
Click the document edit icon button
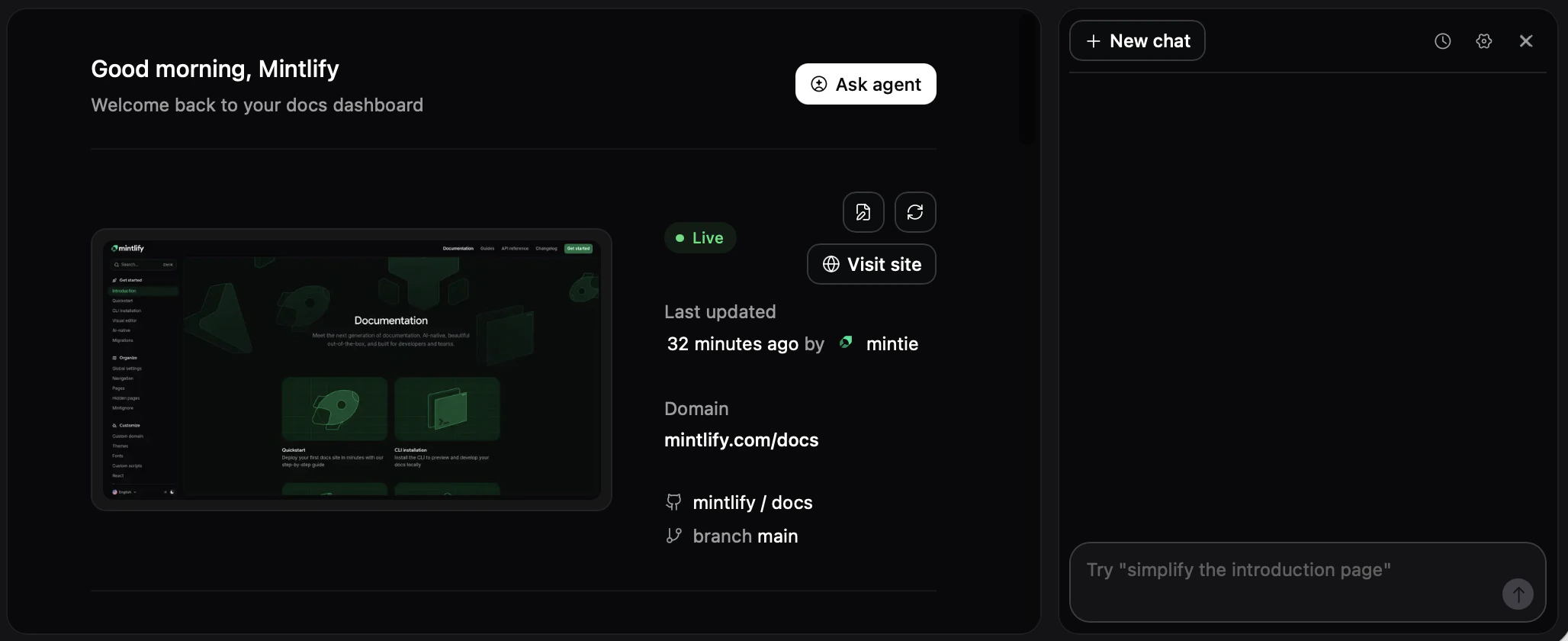(x=863, y=212)
